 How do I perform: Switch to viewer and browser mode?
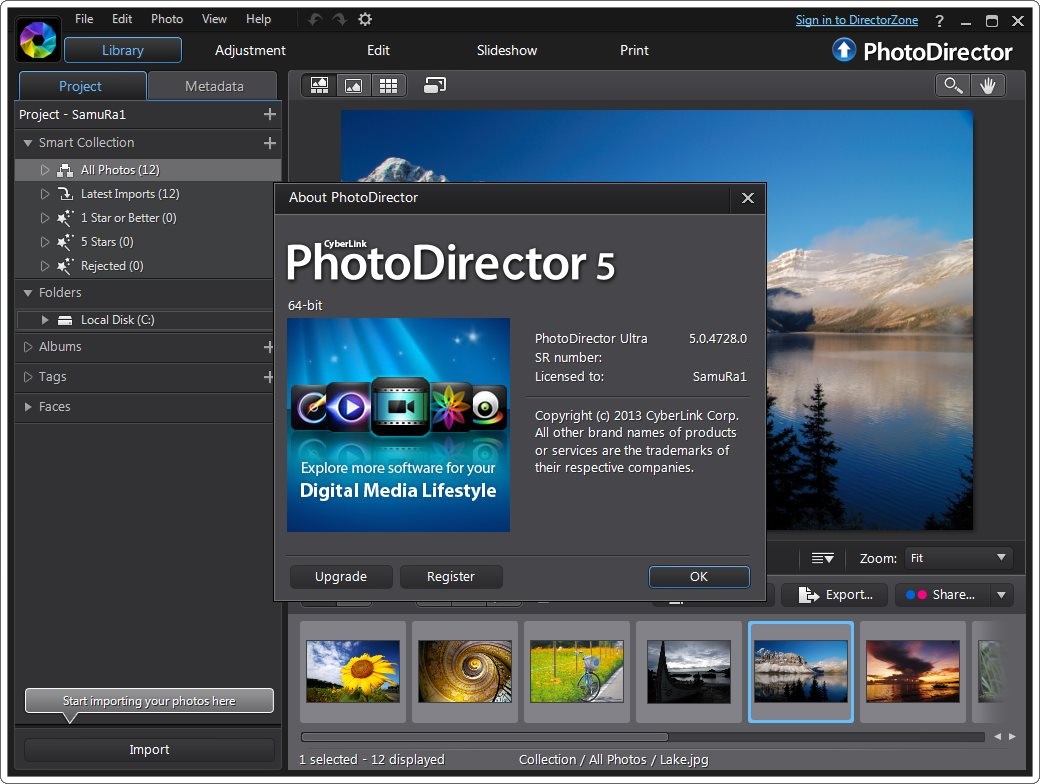pos(320,85)
